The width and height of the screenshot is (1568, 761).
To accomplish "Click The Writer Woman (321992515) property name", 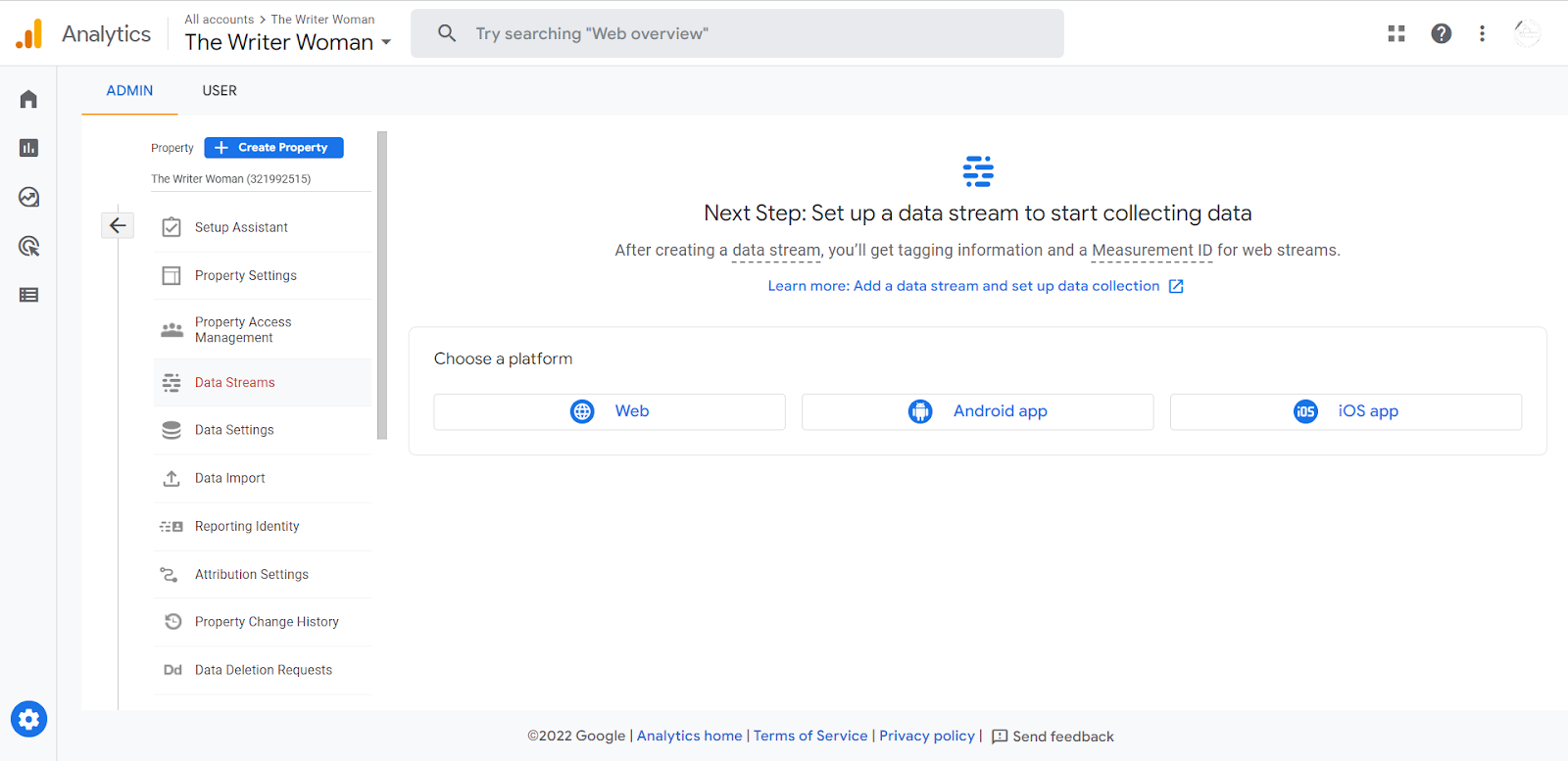I will coord(230,179).
